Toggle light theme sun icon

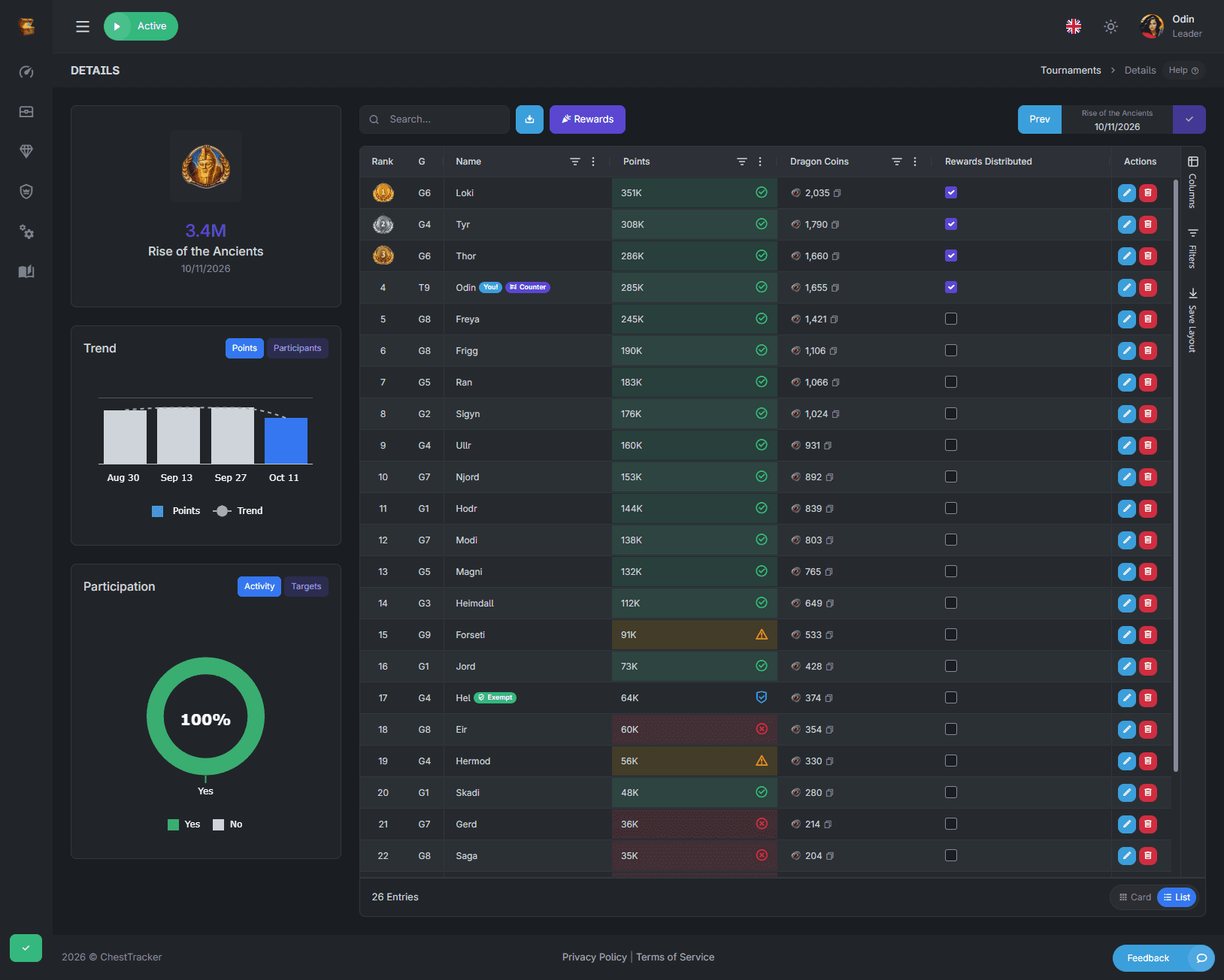1110,26
